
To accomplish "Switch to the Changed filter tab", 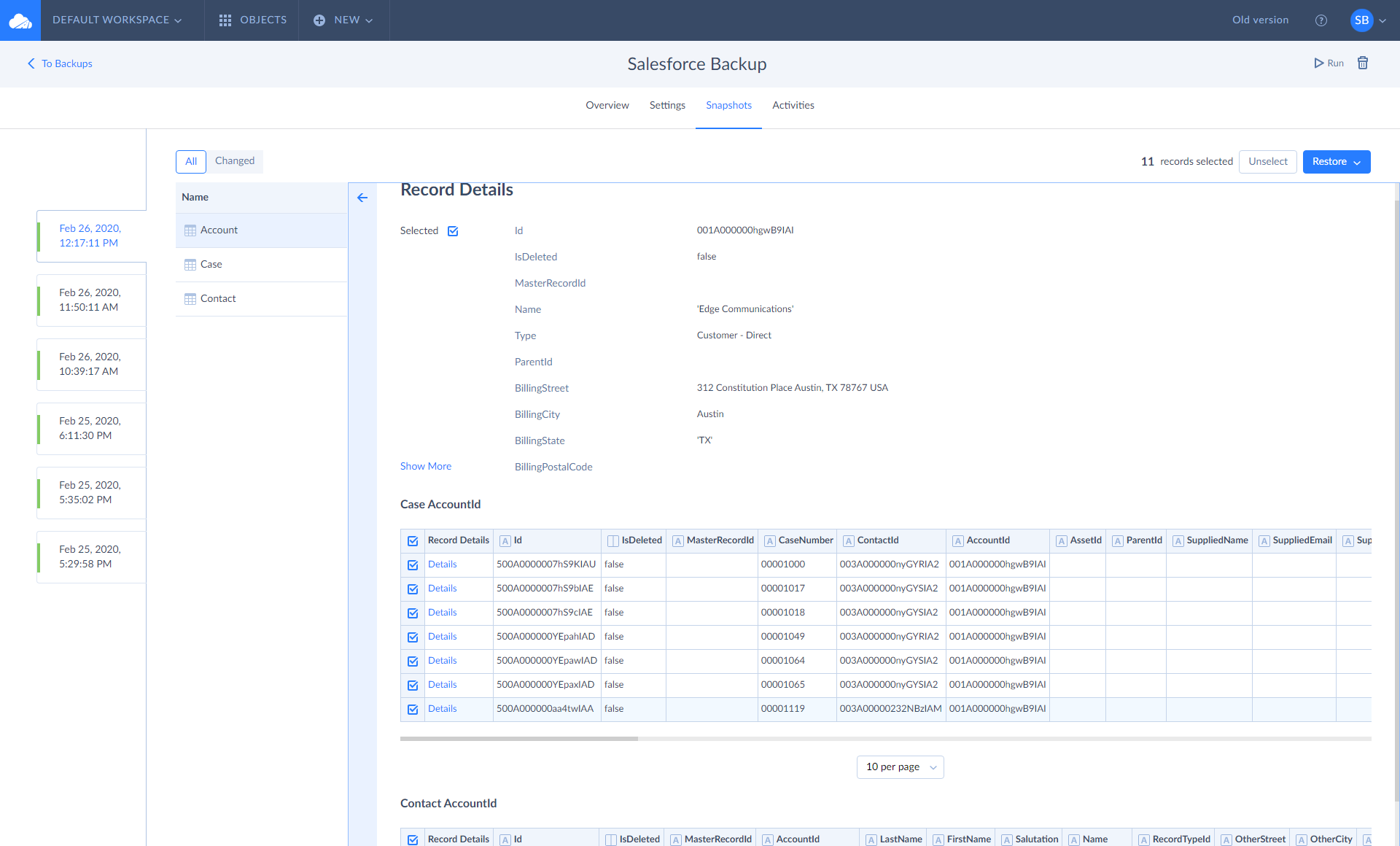I will point(235,161).
